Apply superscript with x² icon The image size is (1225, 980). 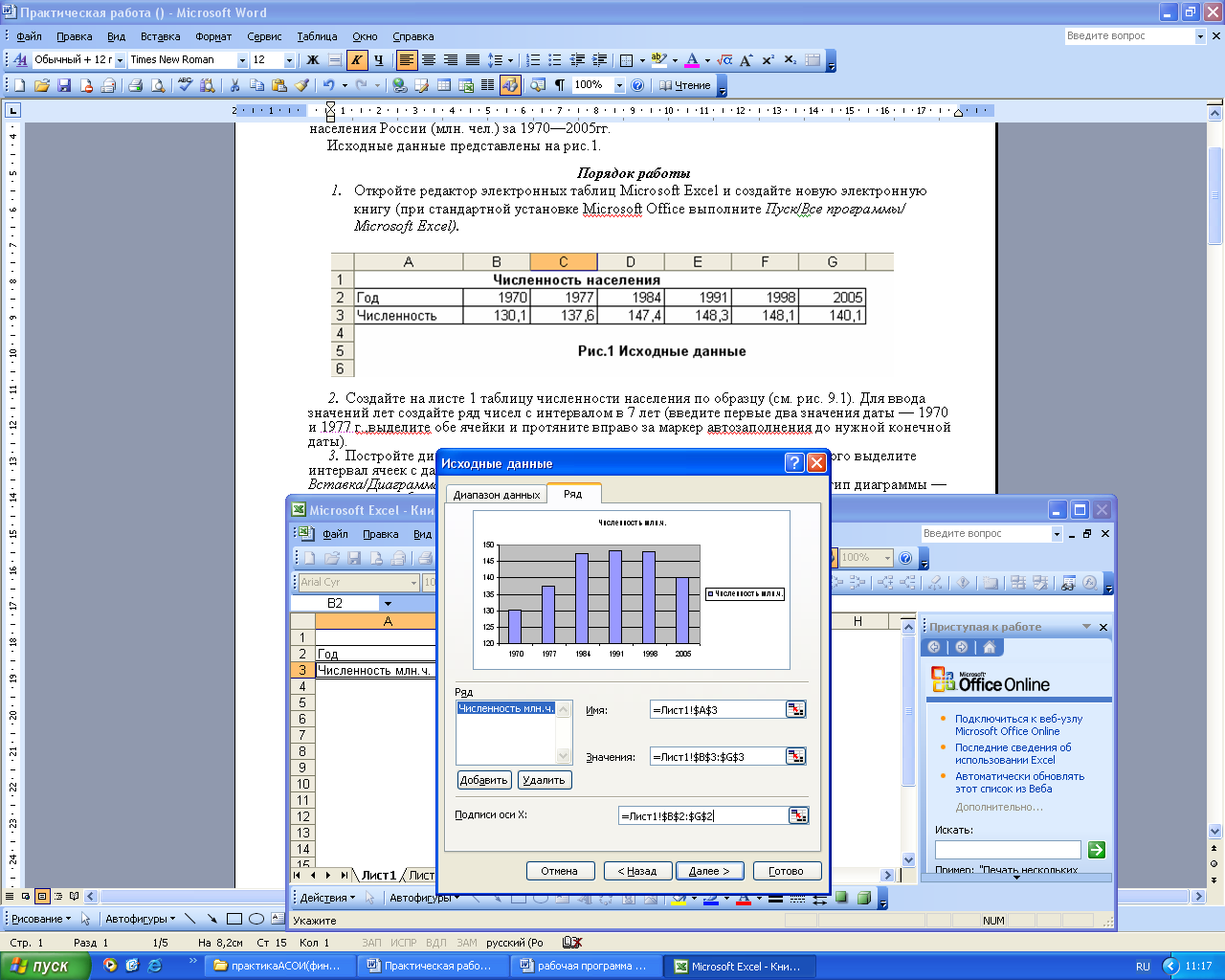768,59
